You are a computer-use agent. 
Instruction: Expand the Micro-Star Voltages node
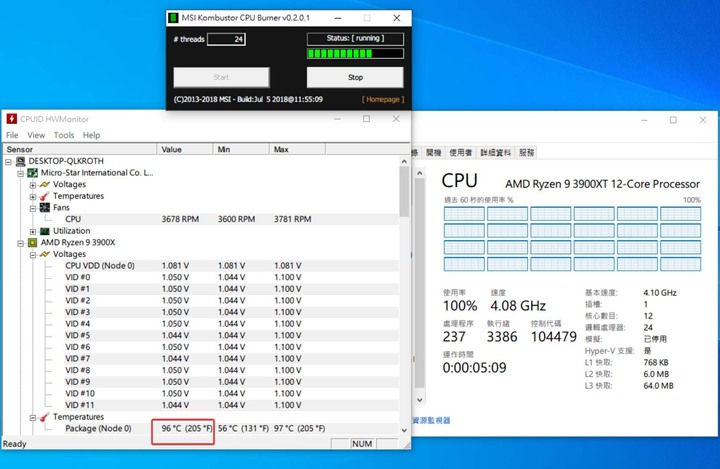[33, 185]
